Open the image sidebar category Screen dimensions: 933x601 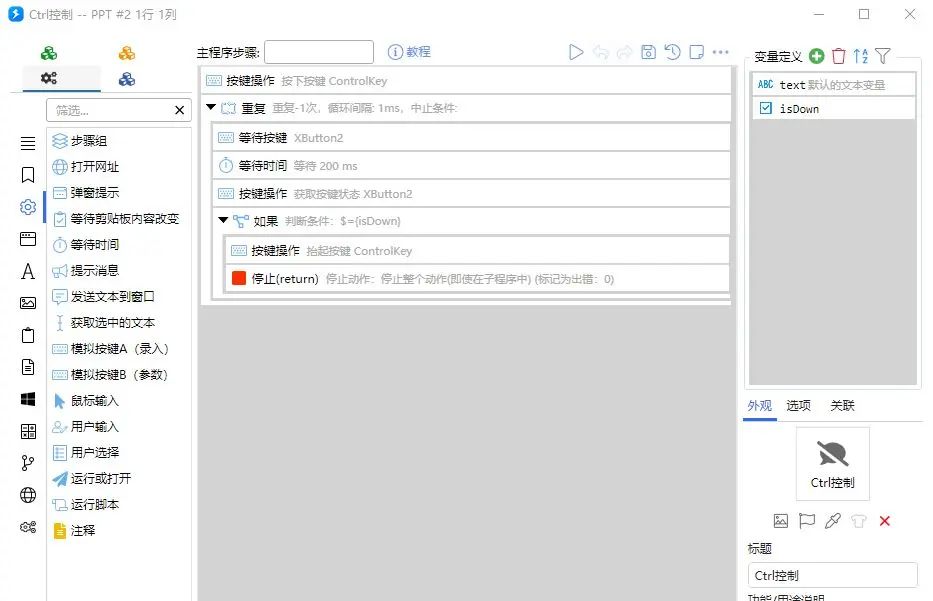tap(28, 303)
